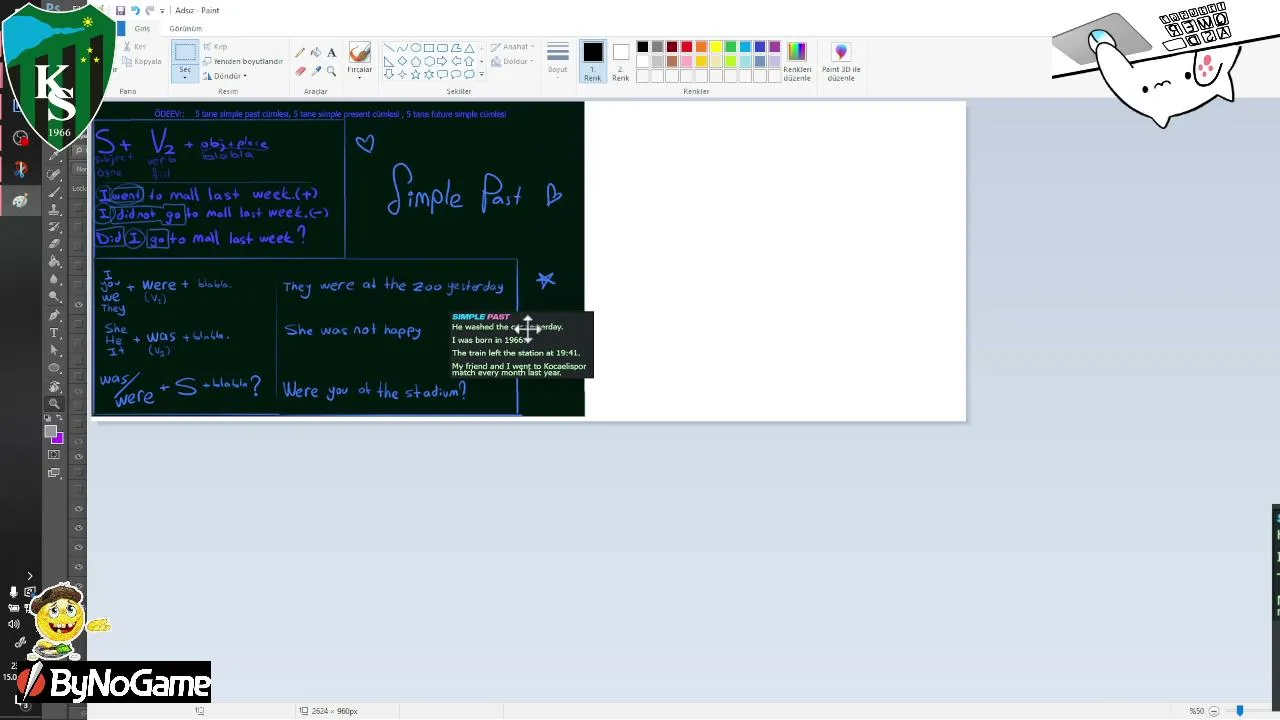Choose the yellow swatch in Renkler palette
Viewport: 1280px width, 720px height.
(716, 47)
